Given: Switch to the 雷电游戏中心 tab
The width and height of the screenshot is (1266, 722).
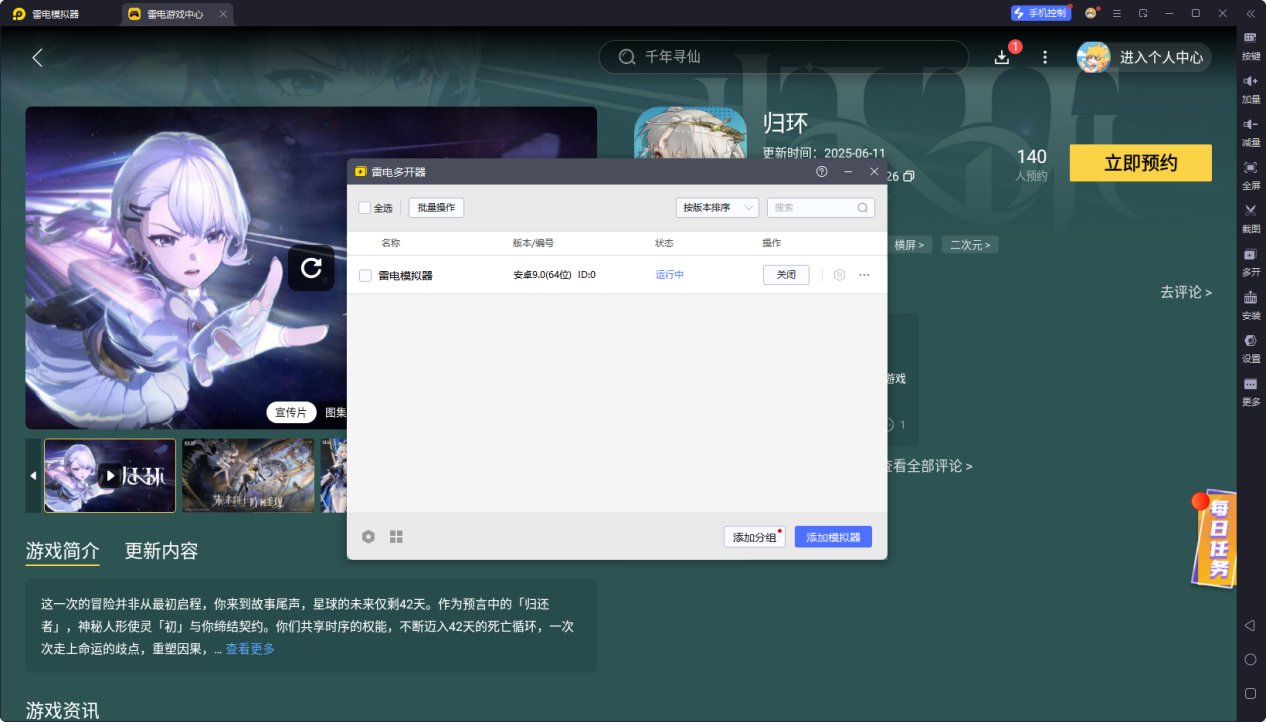Looking at the screenshot, I should (x=178, y=14).
